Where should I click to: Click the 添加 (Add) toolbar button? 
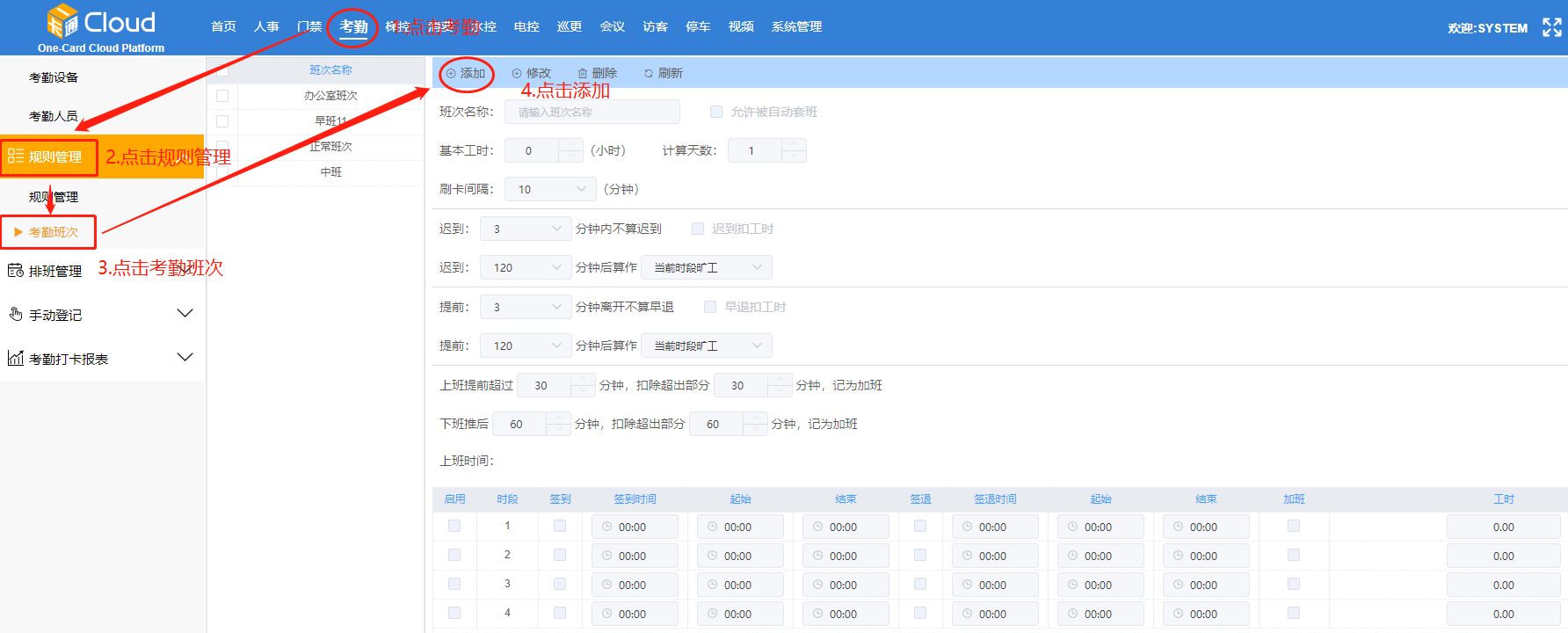pos(466,74)
